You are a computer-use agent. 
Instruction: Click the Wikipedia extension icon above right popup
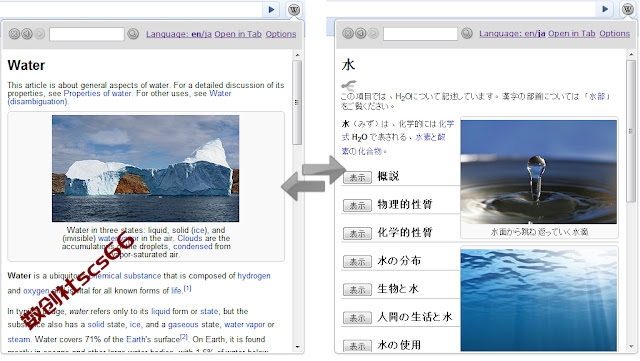tap(627, 9)
